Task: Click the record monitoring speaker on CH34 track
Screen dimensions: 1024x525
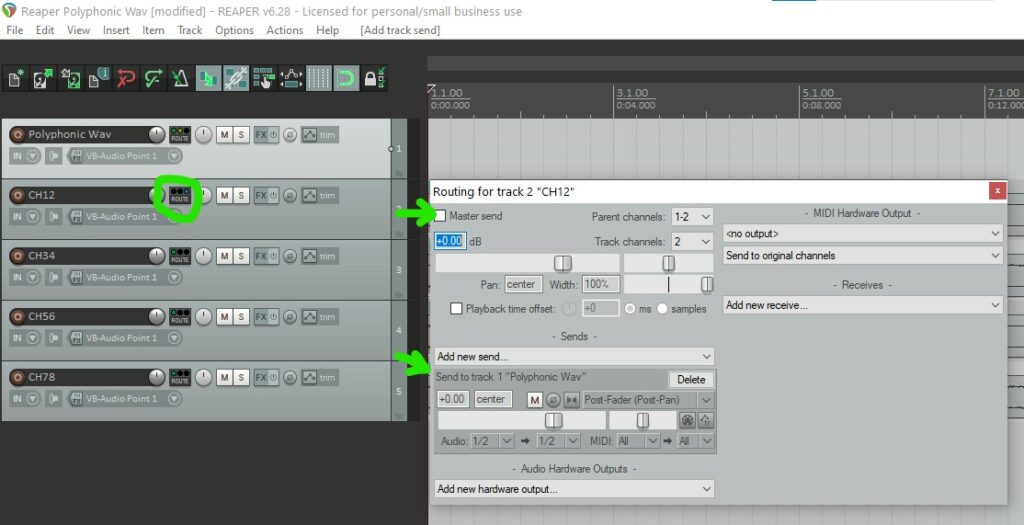Action: [x=54, y=277]
